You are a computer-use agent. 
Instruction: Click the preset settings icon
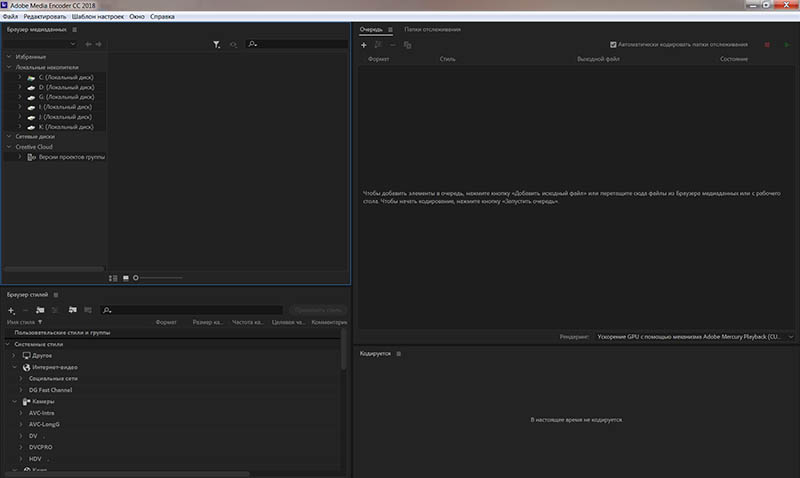click(x=55, y=310)
